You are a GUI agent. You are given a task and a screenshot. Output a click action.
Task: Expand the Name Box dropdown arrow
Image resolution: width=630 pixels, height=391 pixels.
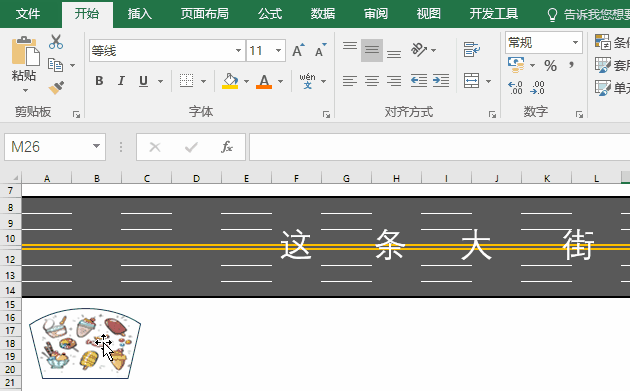96,146
